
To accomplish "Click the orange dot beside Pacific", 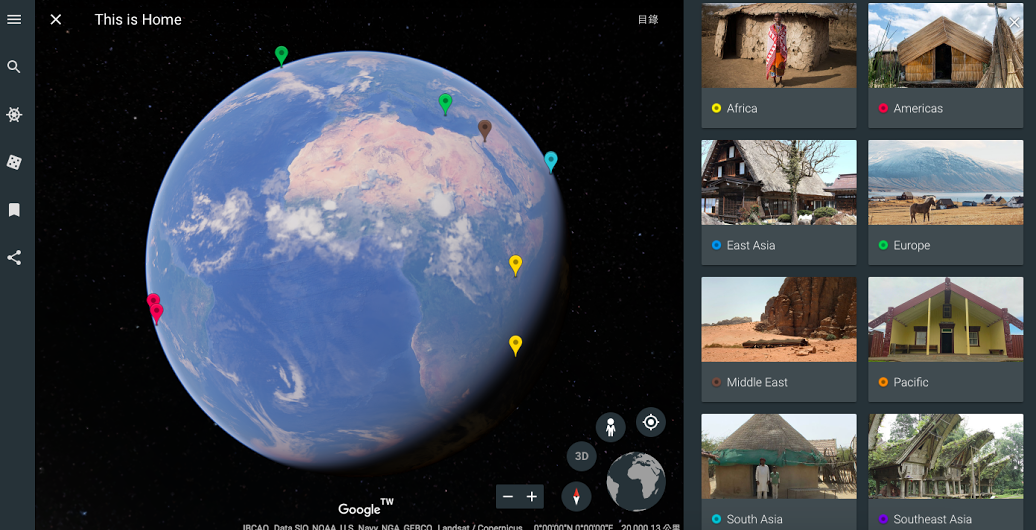I will [883, 382].
